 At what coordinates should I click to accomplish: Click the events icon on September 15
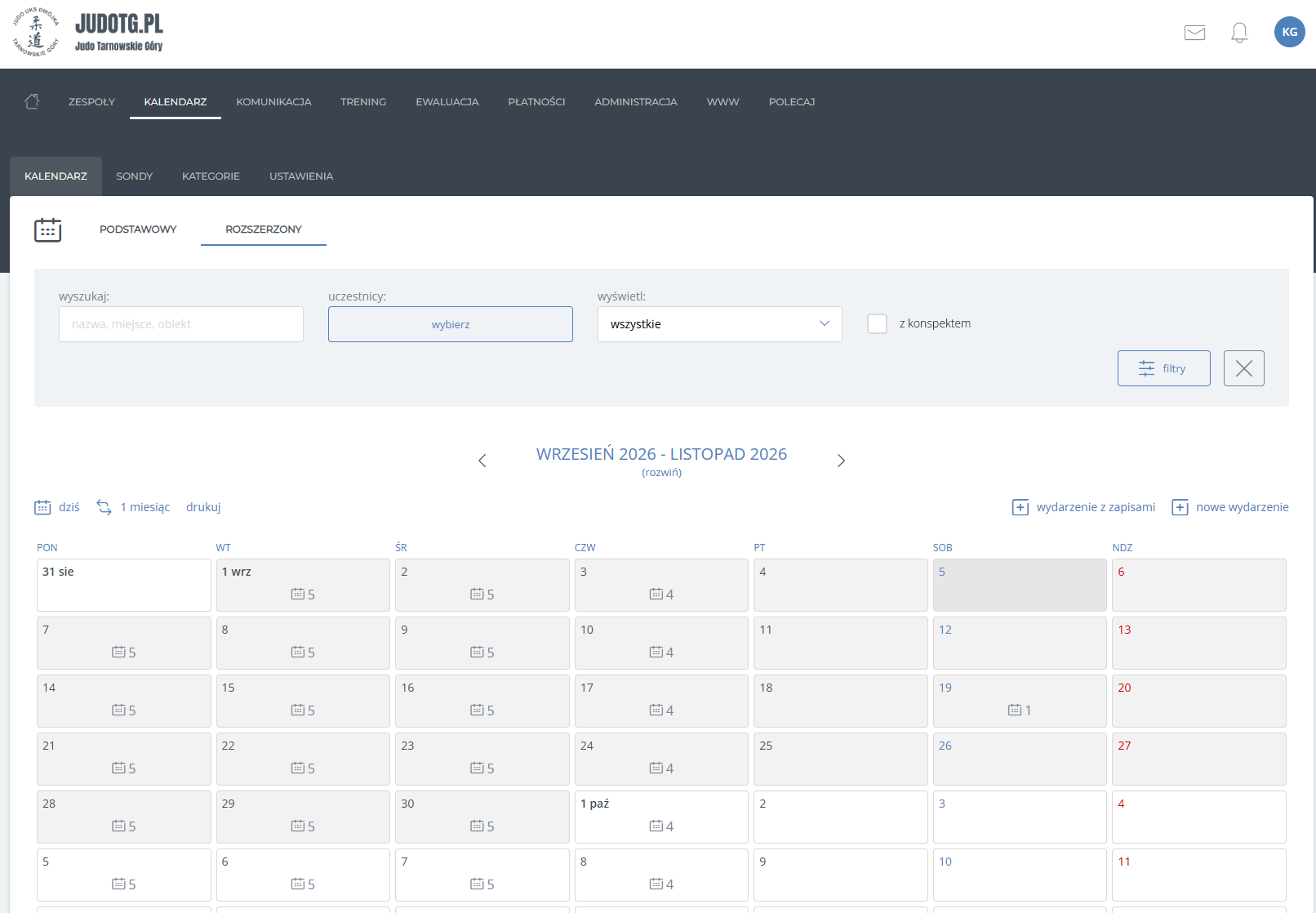point(298,710)
